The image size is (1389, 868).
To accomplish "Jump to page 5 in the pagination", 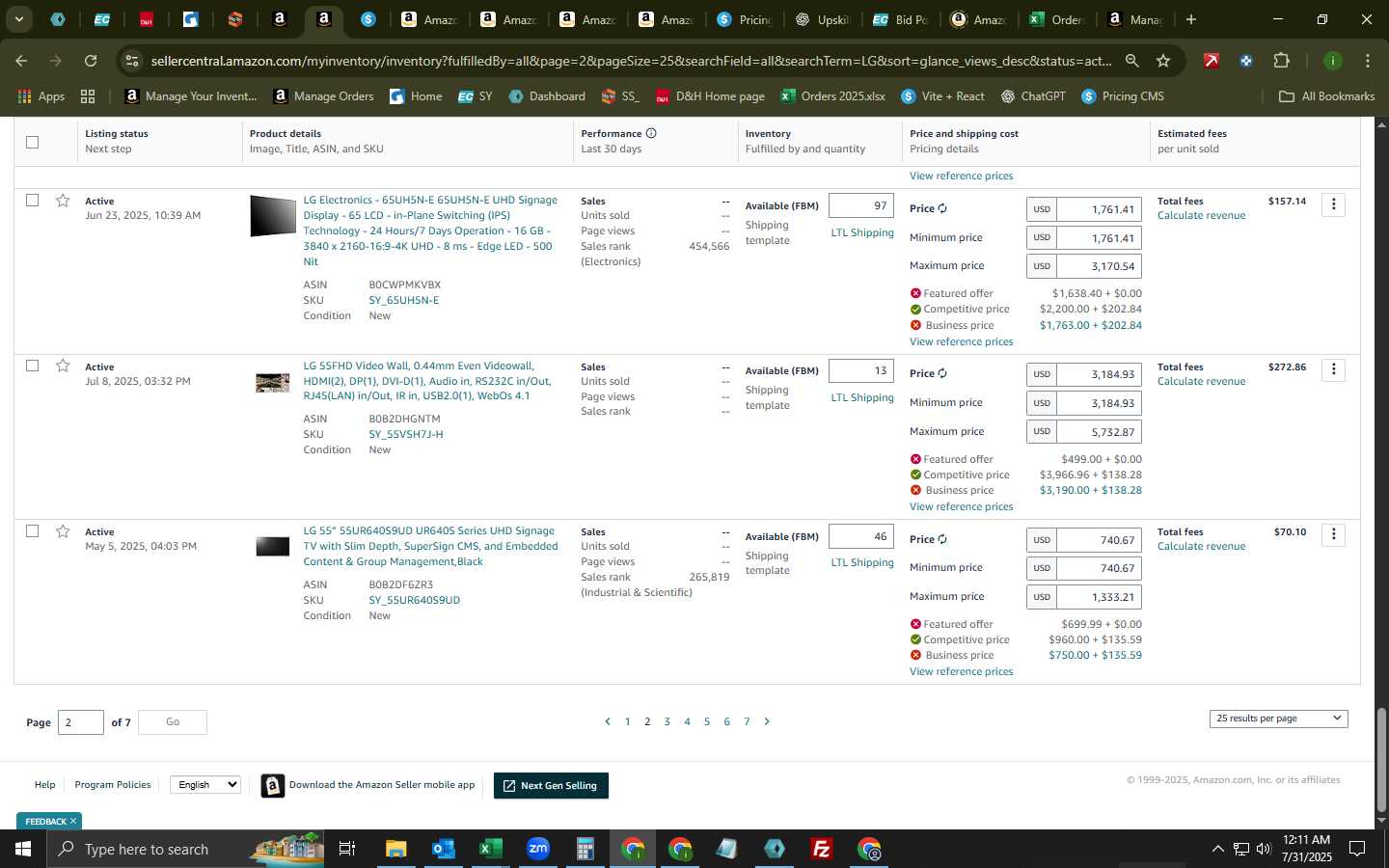I will pyautogui.click(x=707, y=721).
